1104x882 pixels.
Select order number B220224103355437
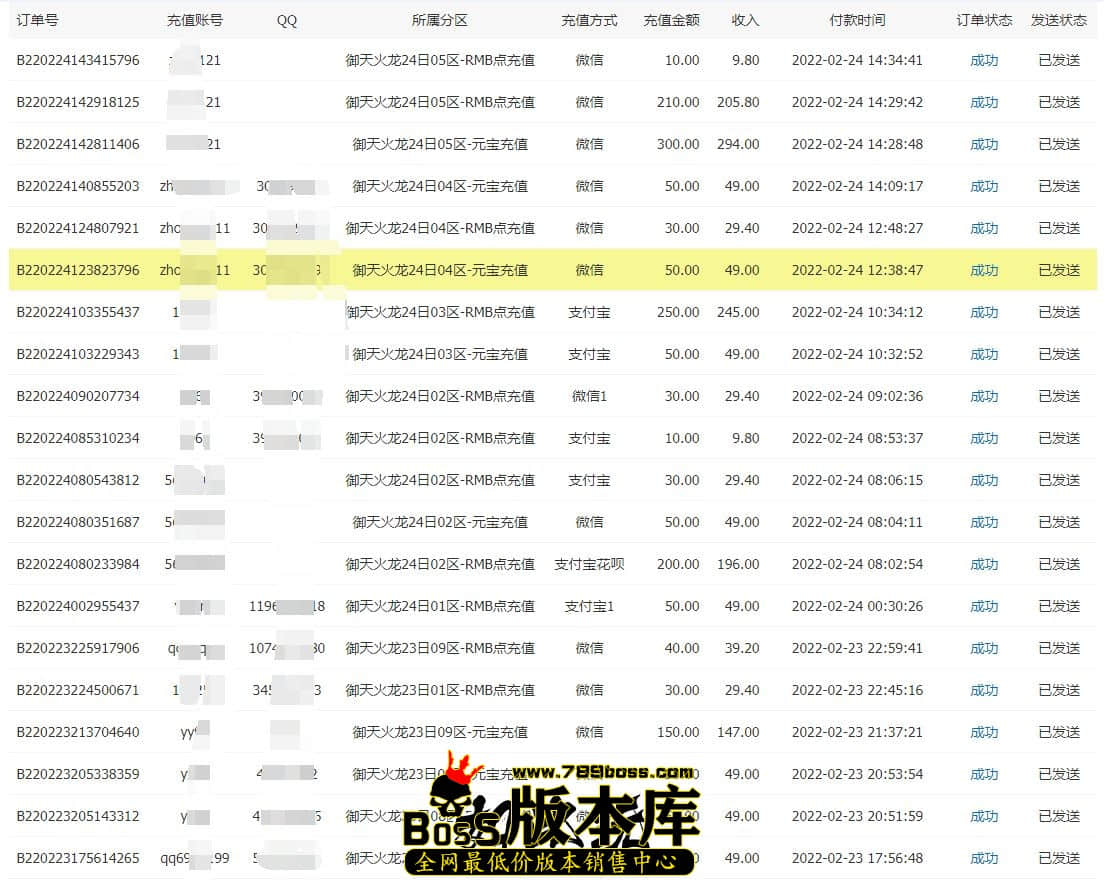pyautogui.click(x=78, y=312)
